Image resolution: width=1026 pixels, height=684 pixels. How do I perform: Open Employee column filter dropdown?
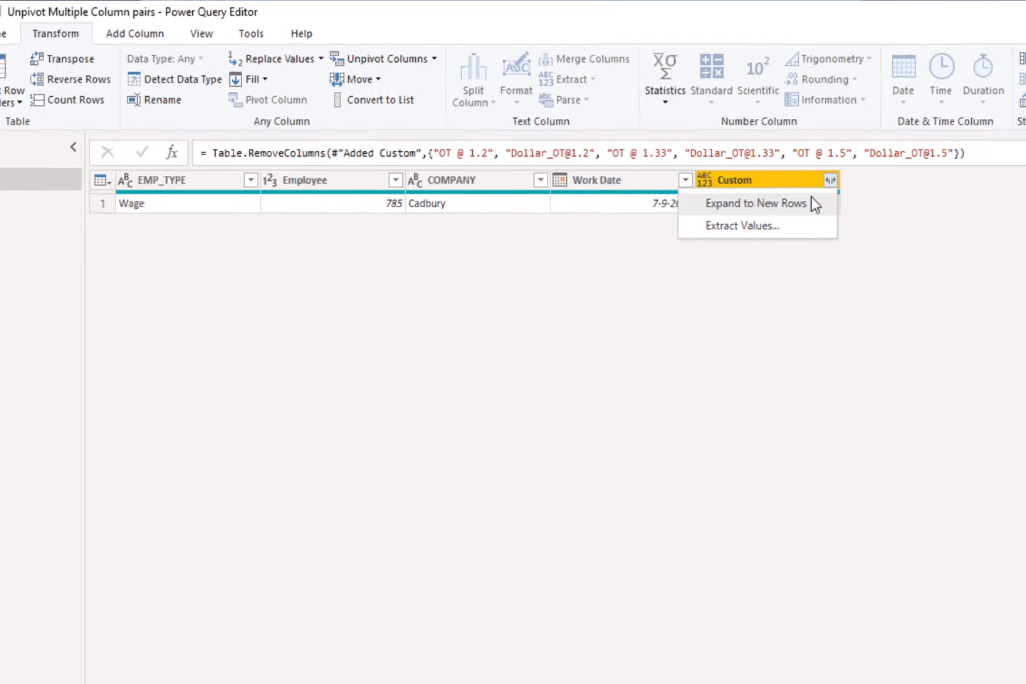(395, 180)
